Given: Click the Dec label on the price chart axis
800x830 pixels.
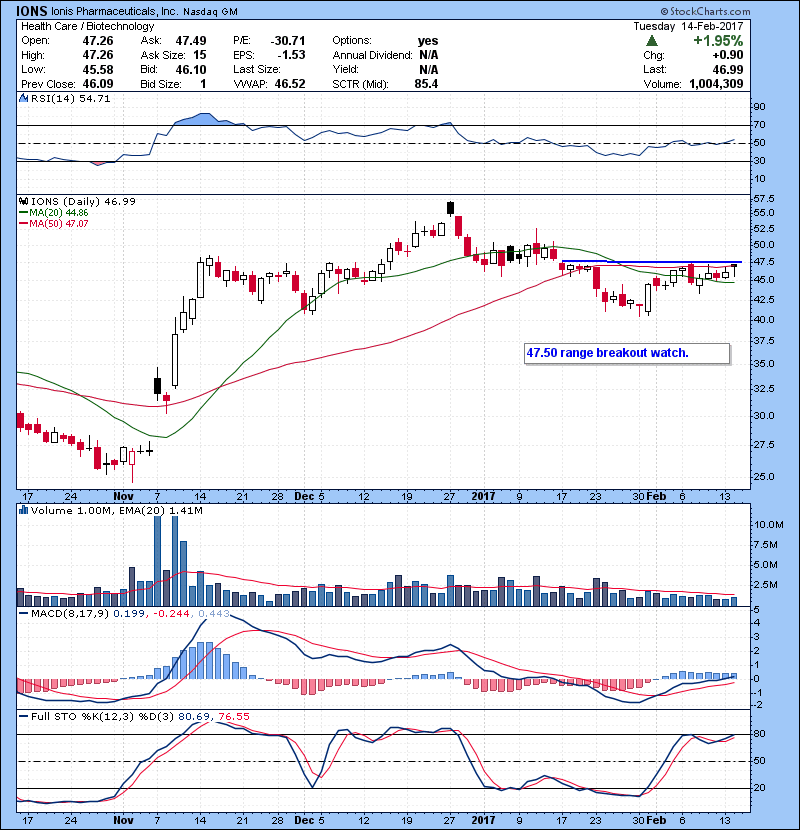Looking at the screenshot, I should coord(304,497).
